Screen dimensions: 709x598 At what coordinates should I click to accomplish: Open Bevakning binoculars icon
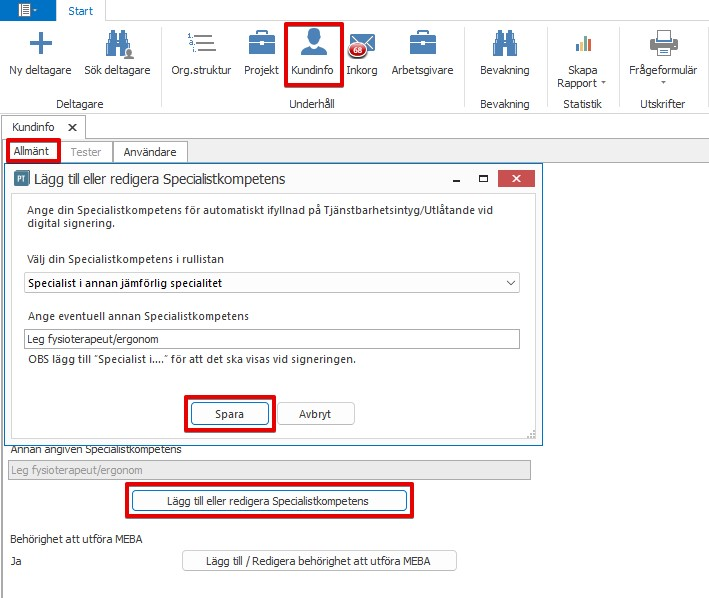pyautogui.click(x=505, y=43)
